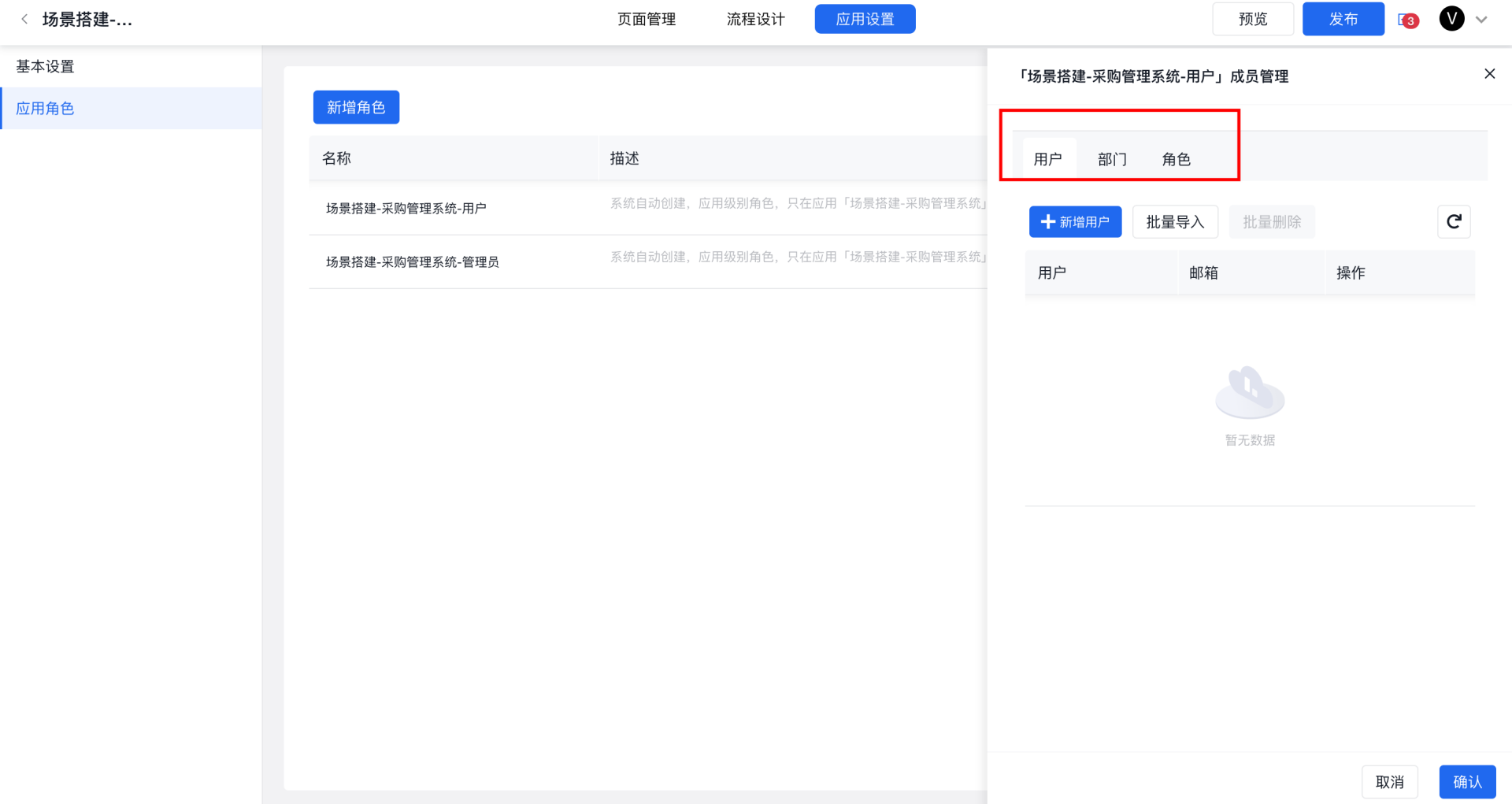This screenshot has width=1512, height=804.
Task: Refresh the member list
Action: (1454, 222)
